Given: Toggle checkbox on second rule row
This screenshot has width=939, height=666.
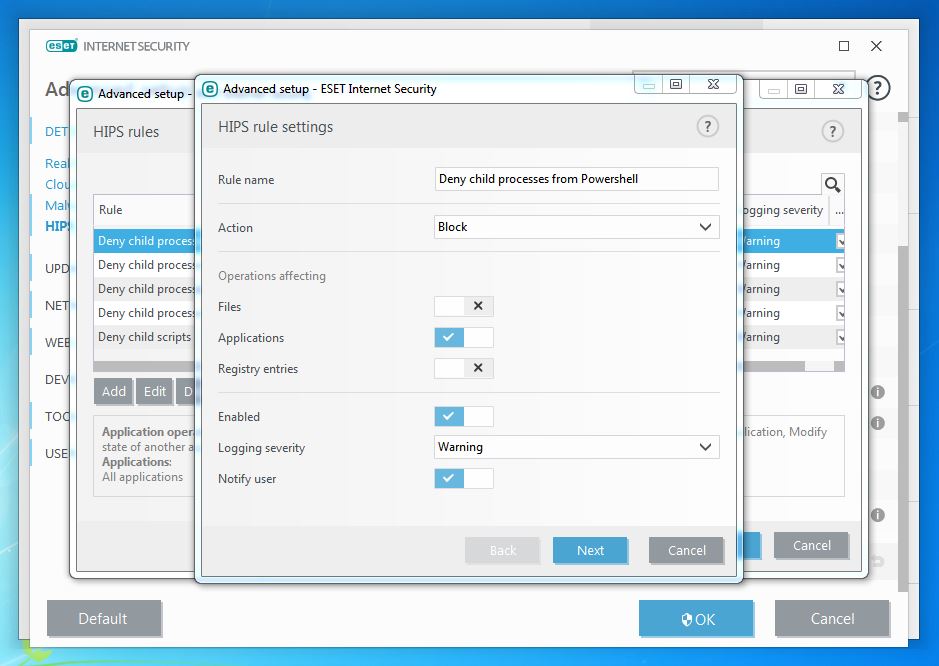Looking at the screenshot, I should click(840, 265).
